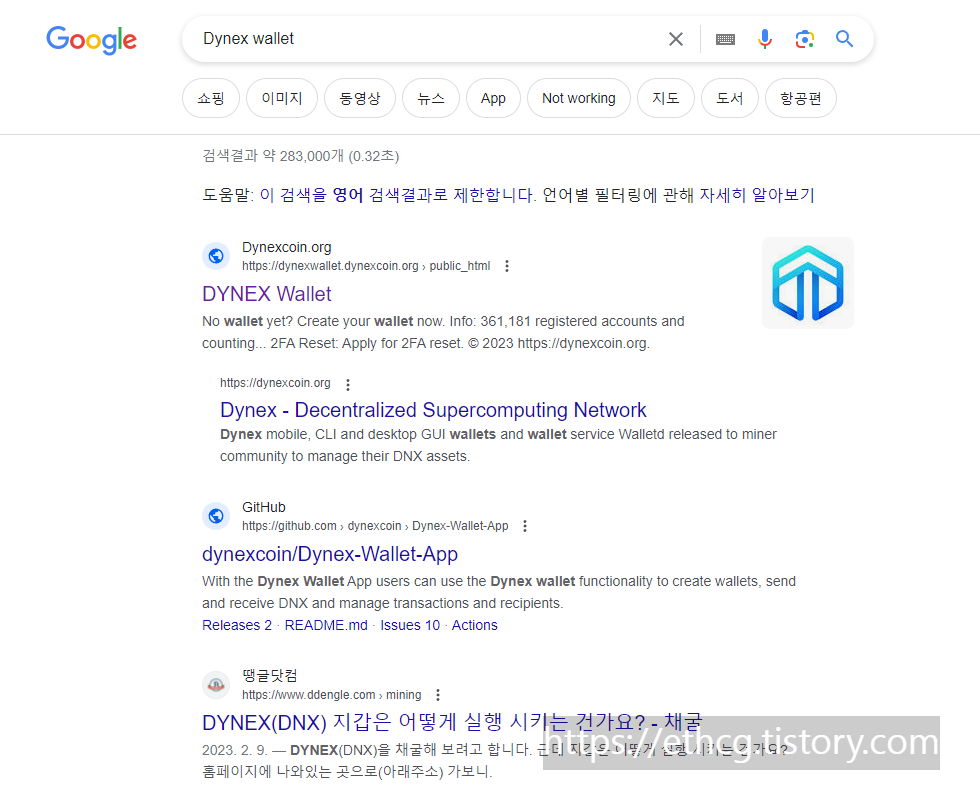The image size is (980, 810).
Task: Click the https://github.com › dynexcoin breadcrumb
Action: (x=375, y=526)
